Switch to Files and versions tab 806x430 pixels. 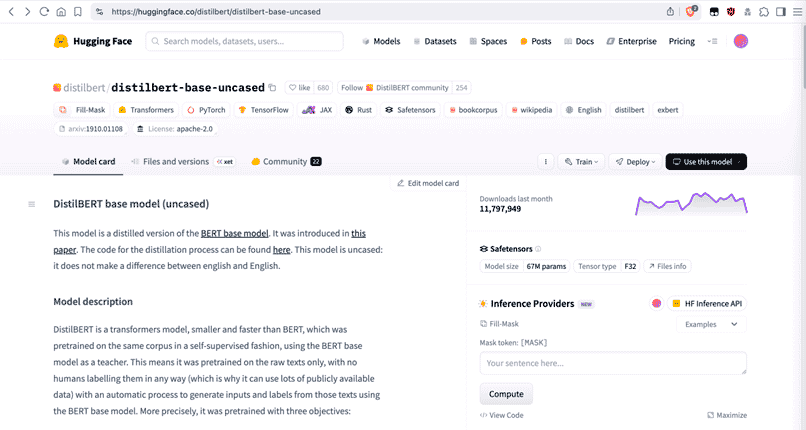point(182,161)
